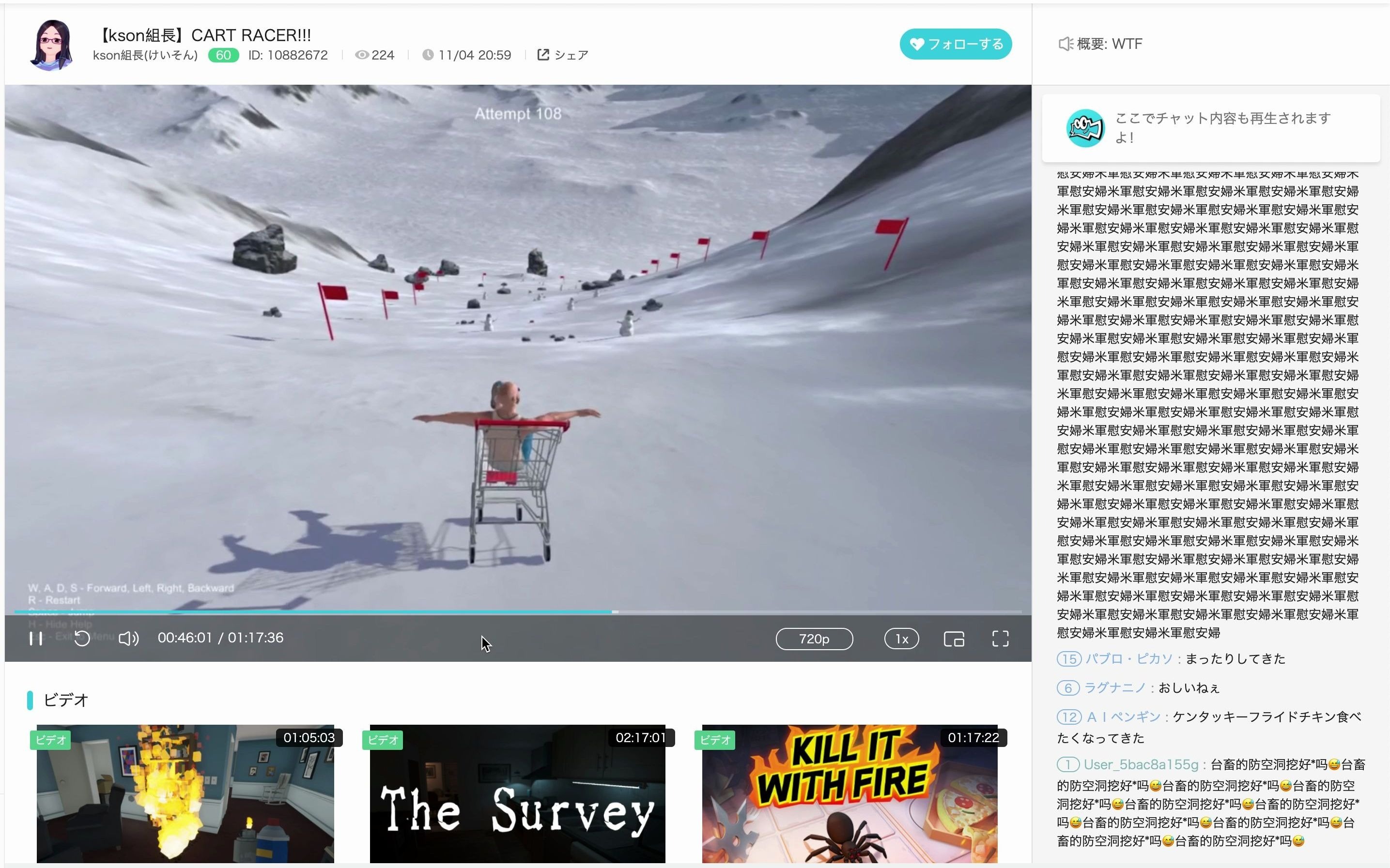This screenshot has width=1390, height=868.
Task: Open kson組長 streamer avatar
Action: (x=52, y=45)
